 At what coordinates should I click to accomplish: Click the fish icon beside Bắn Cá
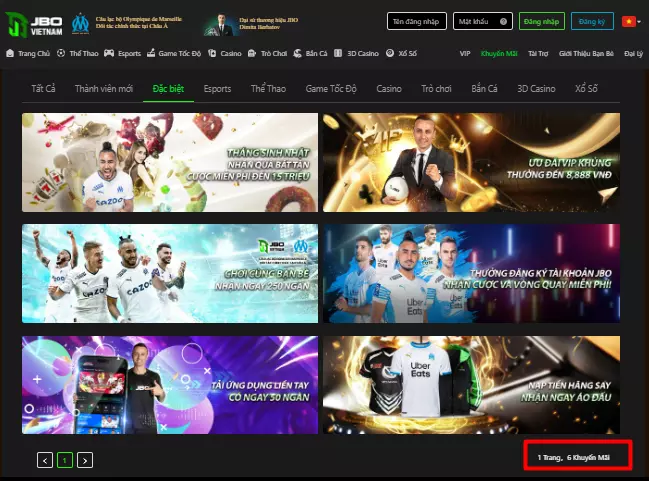pos(297,53)
